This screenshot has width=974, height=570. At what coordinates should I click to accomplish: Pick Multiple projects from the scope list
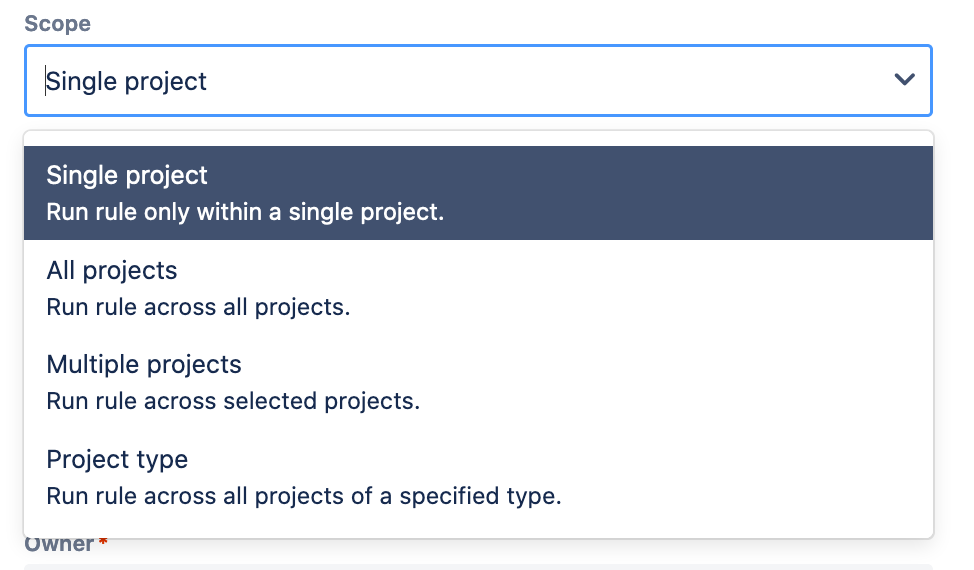pos(478,382)
